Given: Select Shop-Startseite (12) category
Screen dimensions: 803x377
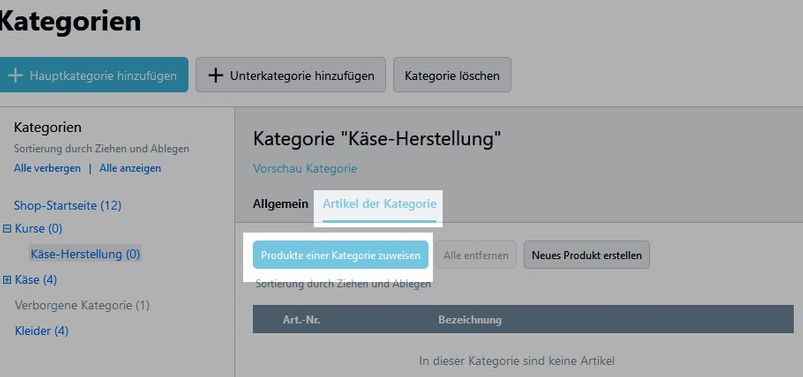Looking at the screenshot, I should pyautogui.click(x=68, y=206).
